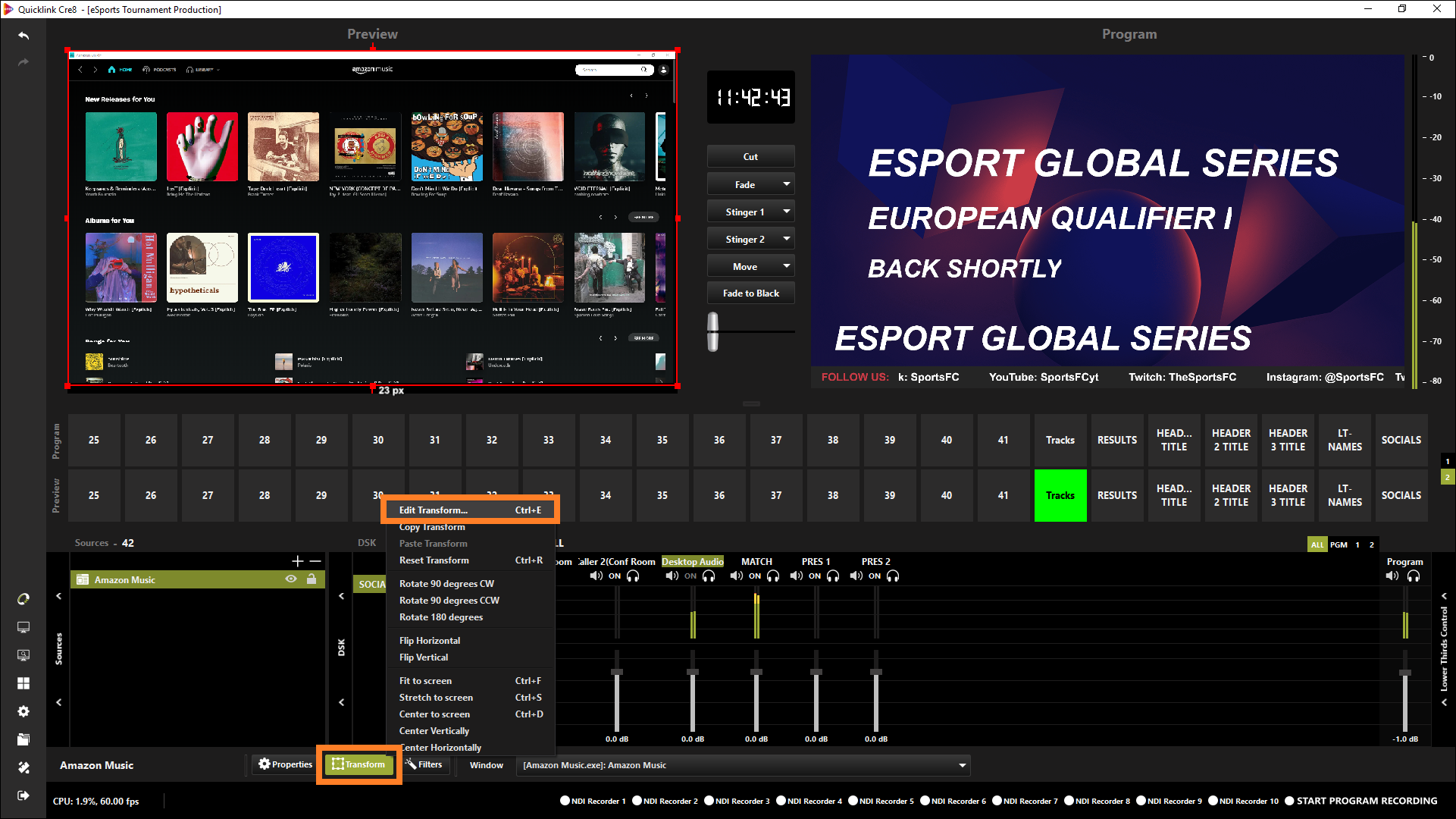Image resolution: width=1456 pixels, height=819 pixels.
Task: Select Amazon Music source row
Action: pos(198,579)
